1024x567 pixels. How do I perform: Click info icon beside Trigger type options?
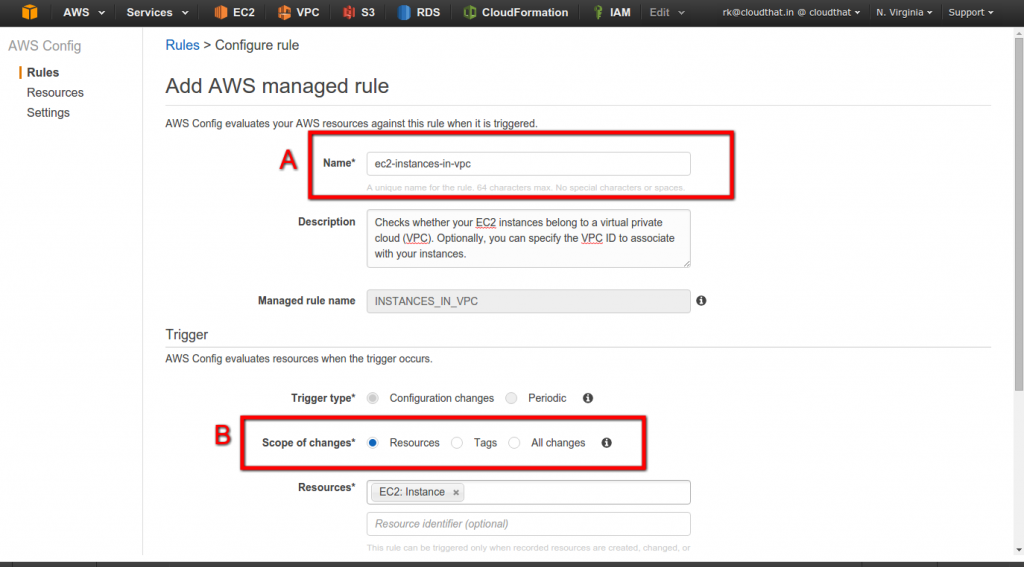pyautogui.click(x=588, y=398)
